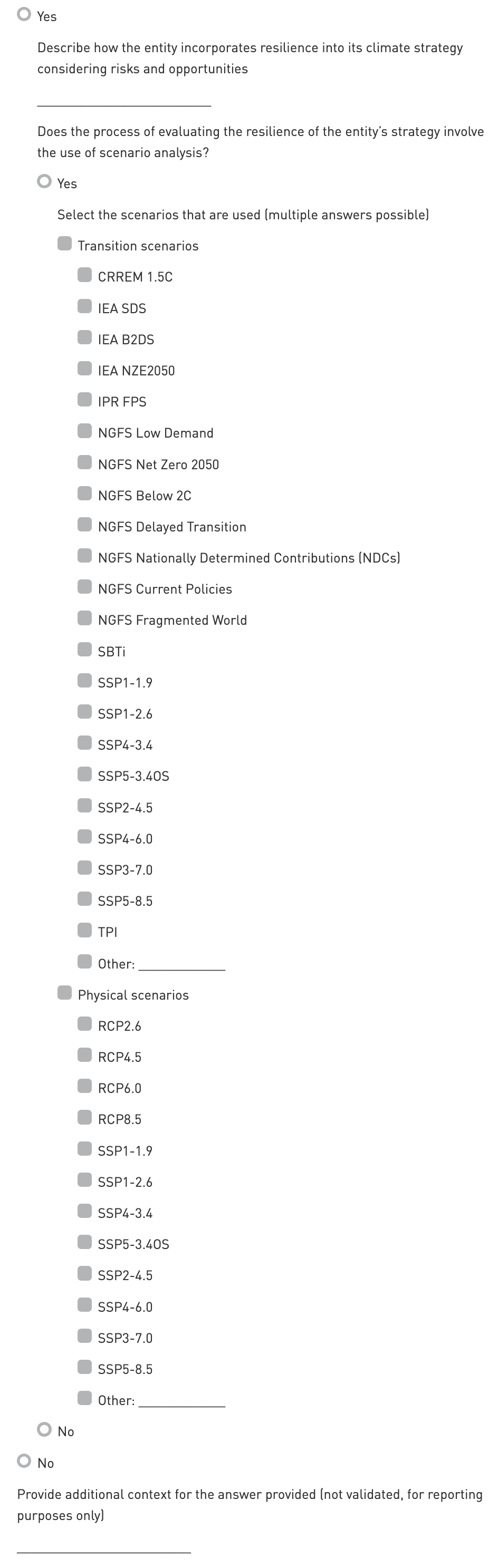This screenshot has width=498, height=1568.
Task: Enable the IEA NZE2050 scenario
Action: point(84,369)
